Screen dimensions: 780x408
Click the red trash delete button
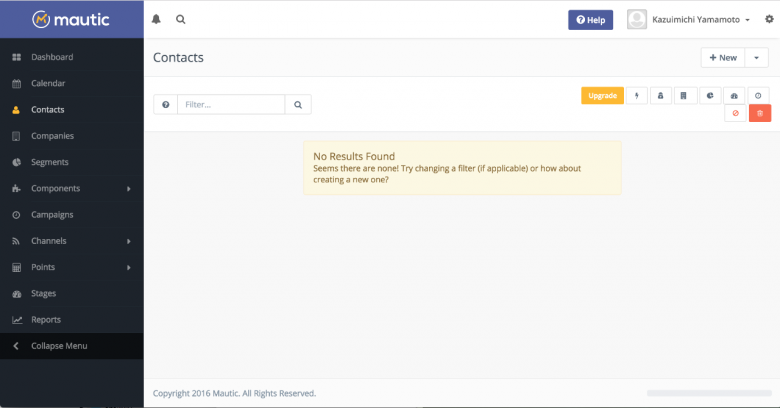(760, 114)
